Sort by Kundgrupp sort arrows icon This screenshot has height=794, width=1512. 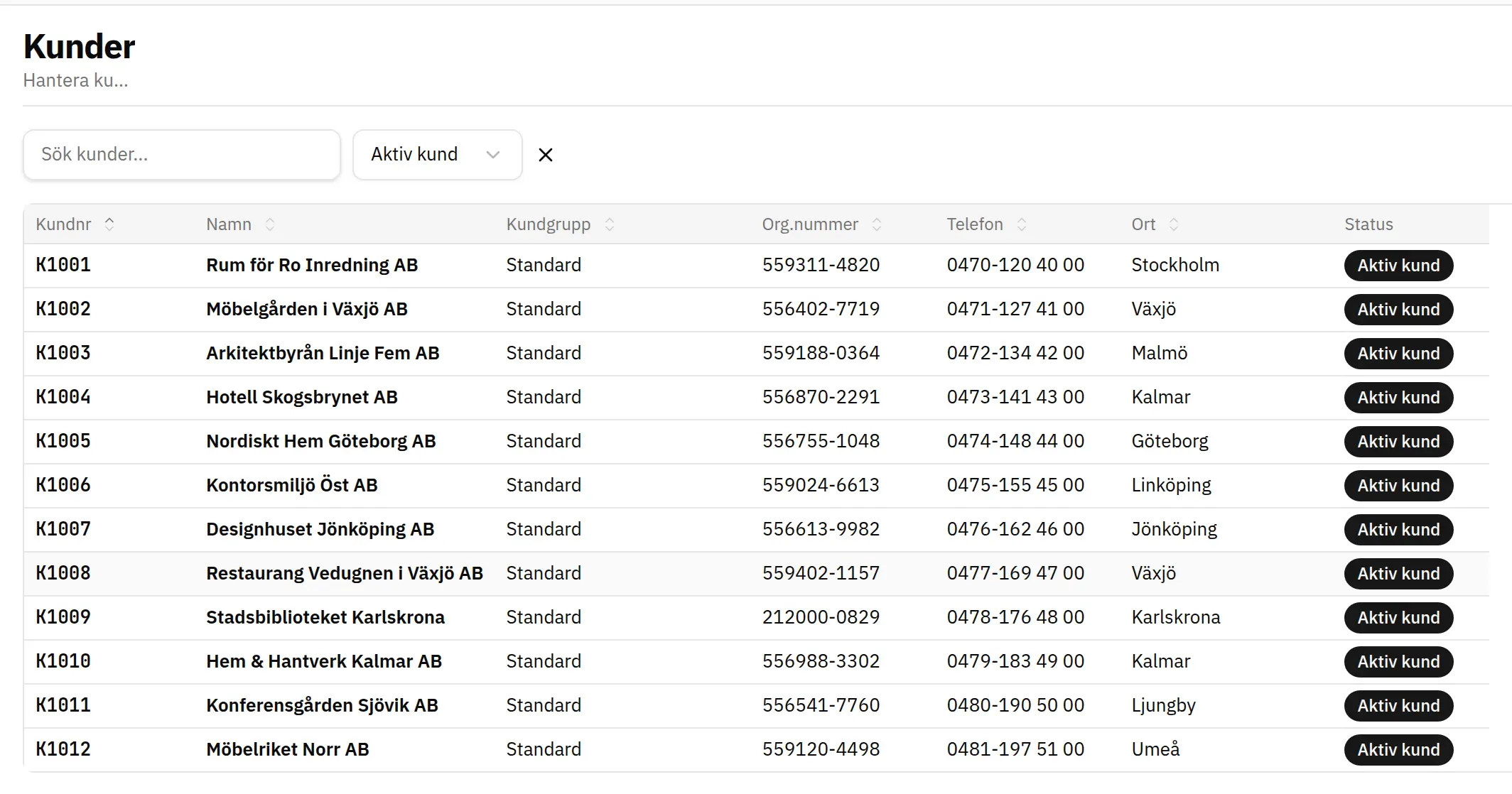coord(610,224)
